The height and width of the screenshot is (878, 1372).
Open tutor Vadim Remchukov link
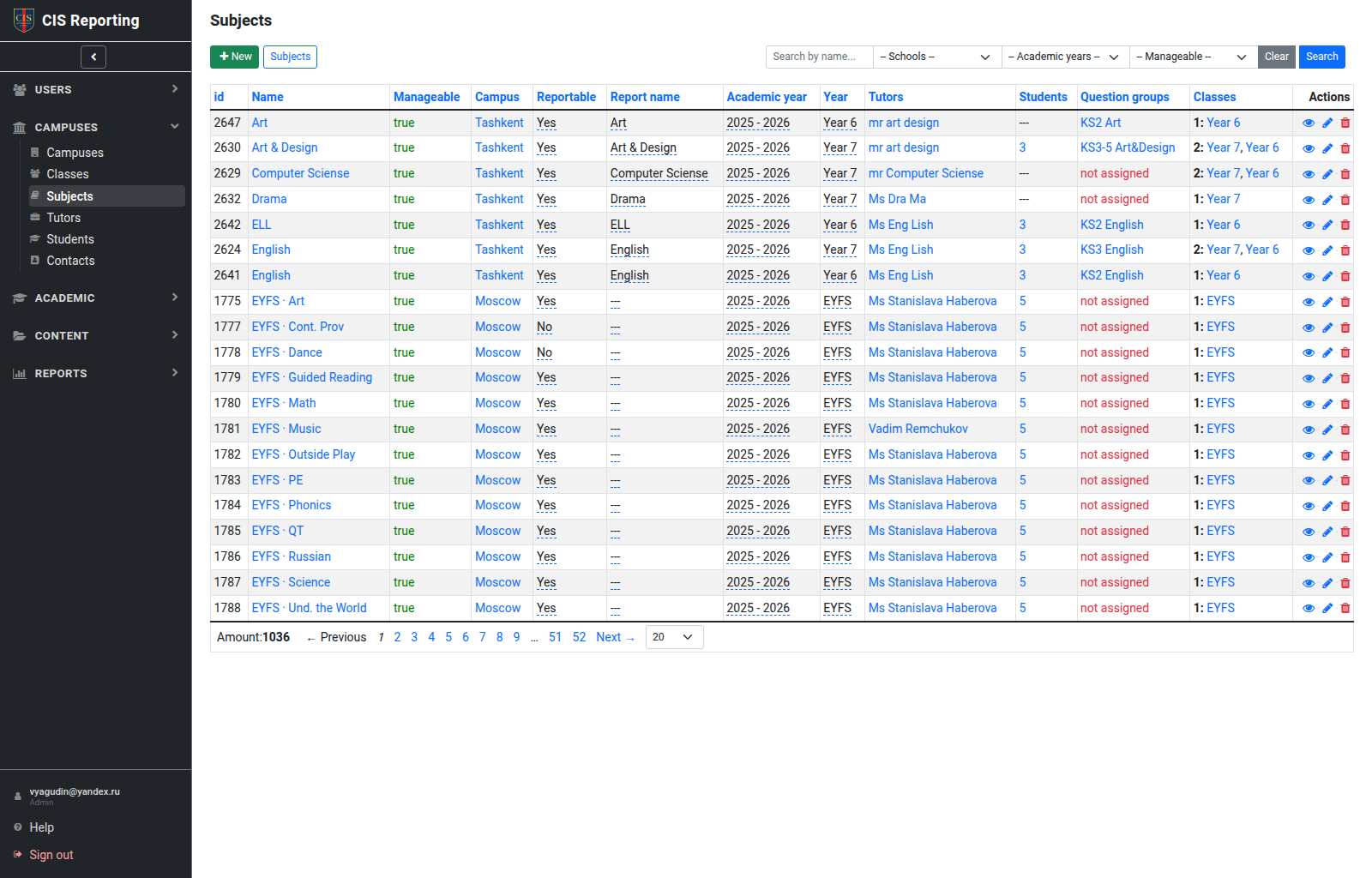[918, 429]
